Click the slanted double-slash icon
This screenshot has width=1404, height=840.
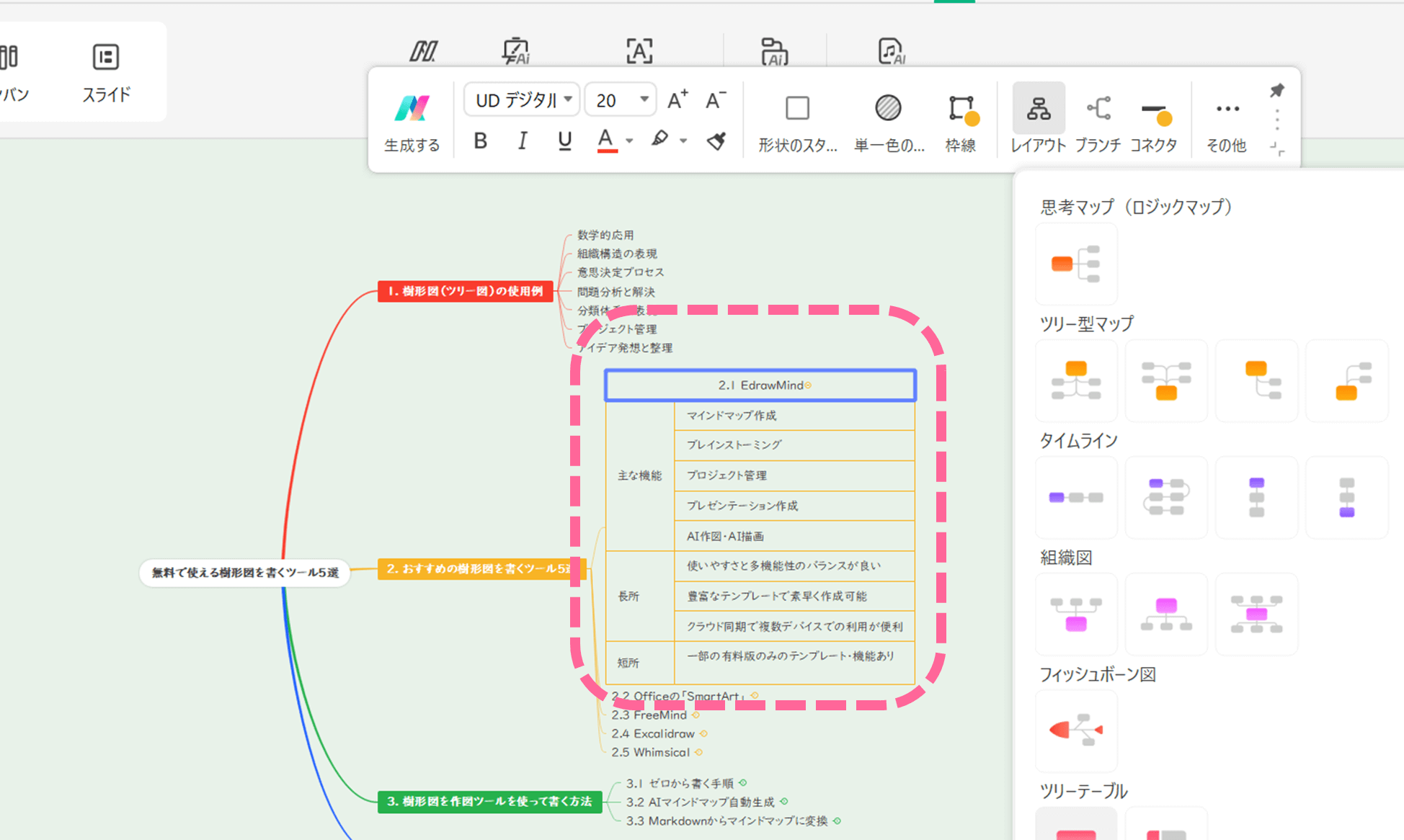424,51
